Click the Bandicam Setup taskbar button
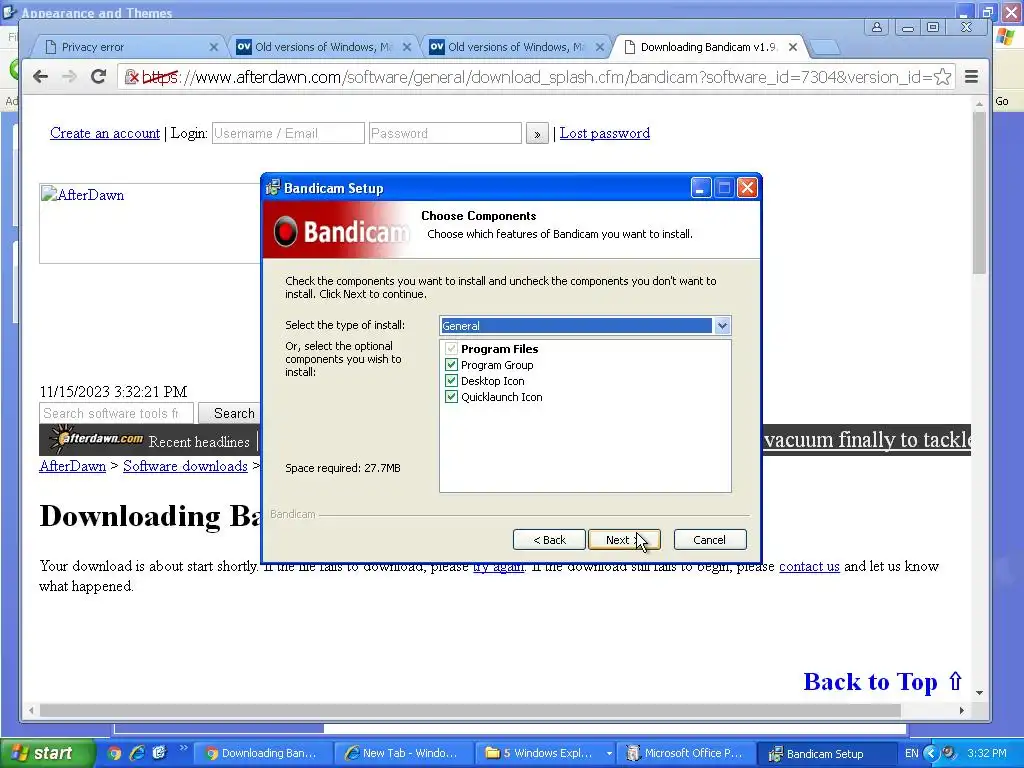 click(x=826, y=753)
